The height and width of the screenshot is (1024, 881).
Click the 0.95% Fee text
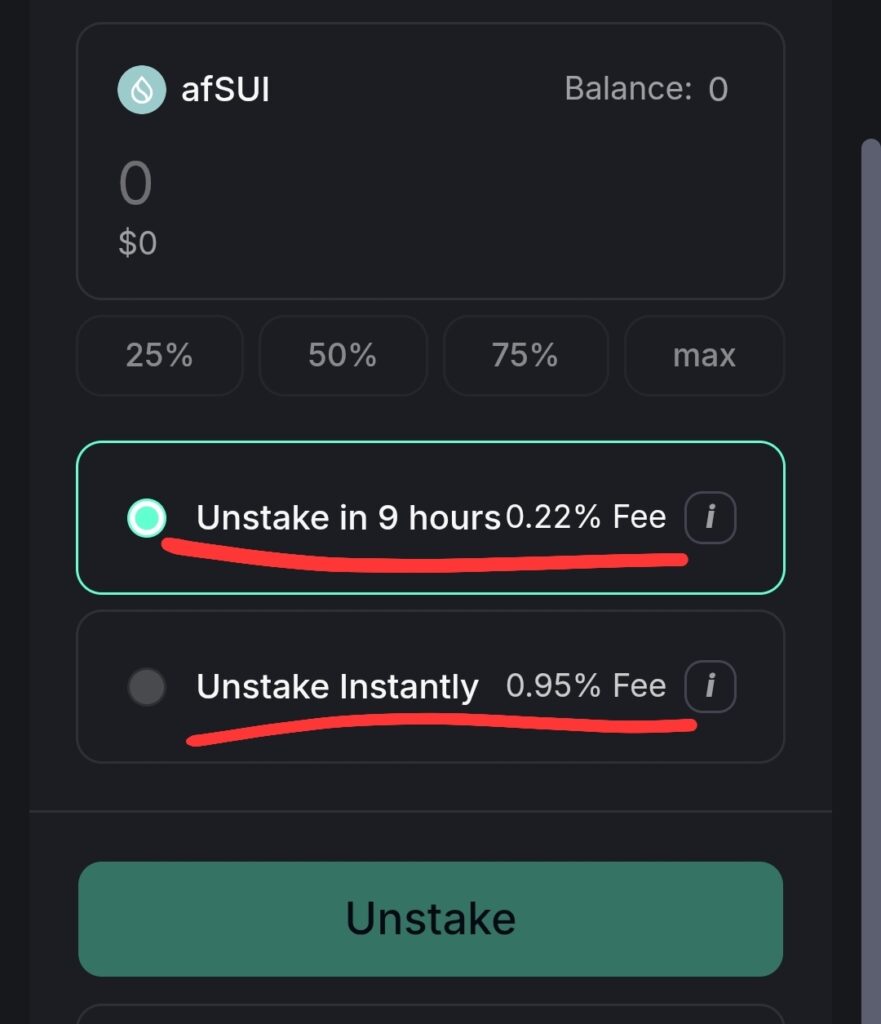pos(586,686)
